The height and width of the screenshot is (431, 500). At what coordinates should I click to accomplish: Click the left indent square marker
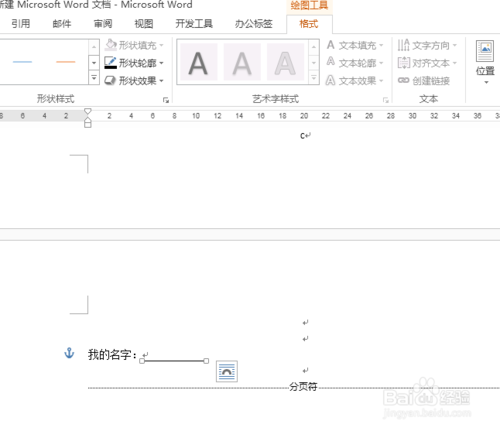[88, 125]
